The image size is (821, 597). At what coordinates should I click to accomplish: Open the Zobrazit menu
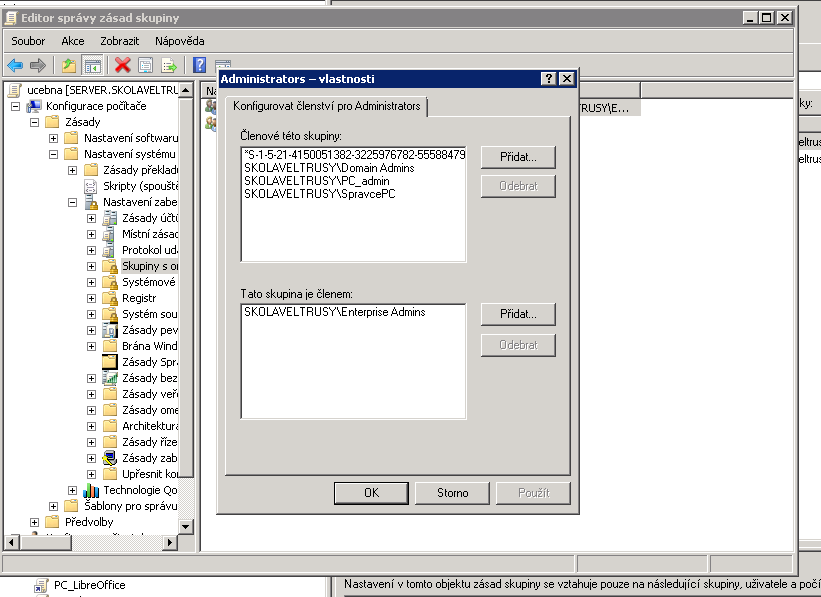tap(119, 41)
